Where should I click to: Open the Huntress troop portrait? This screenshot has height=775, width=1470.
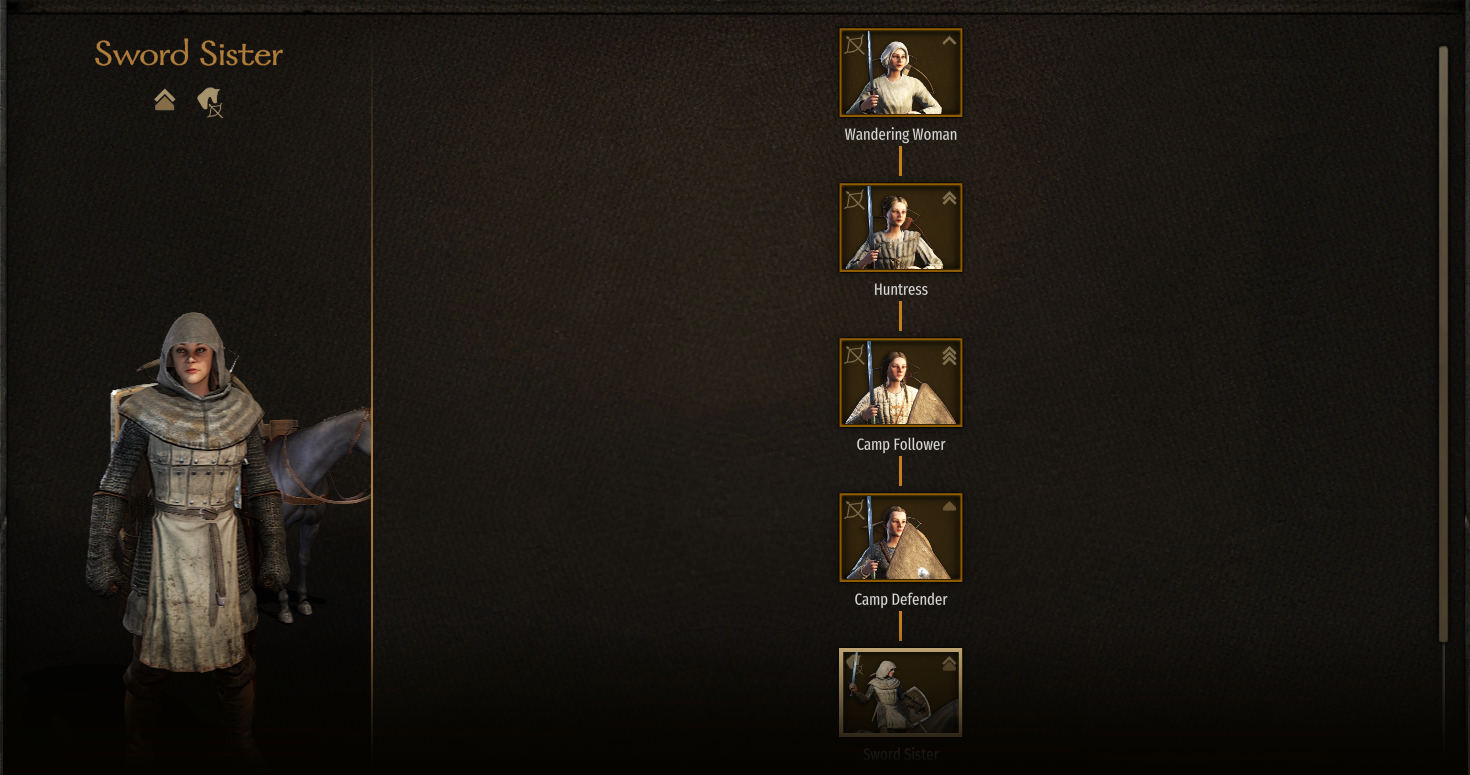click(901, 228)
